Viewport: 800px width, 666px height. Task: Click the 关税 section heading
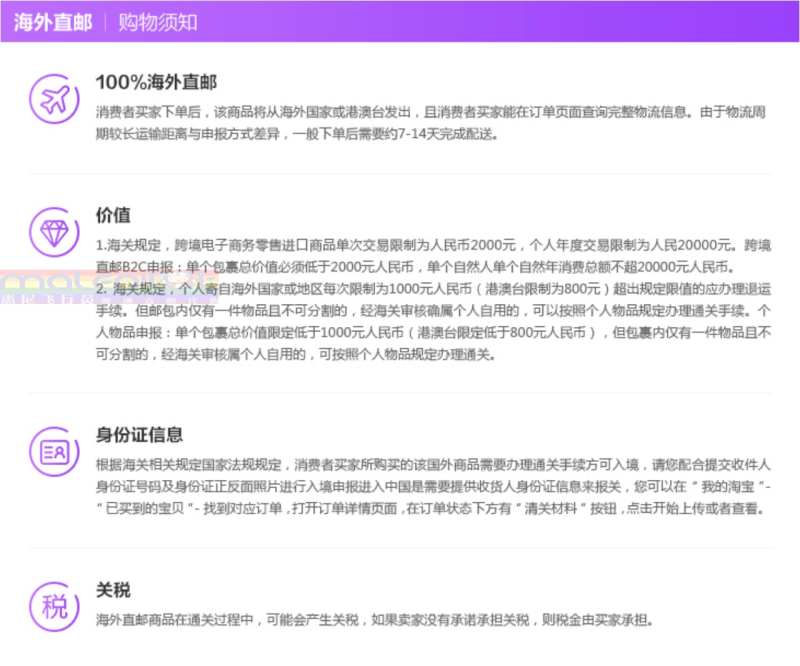click(113, 590)
